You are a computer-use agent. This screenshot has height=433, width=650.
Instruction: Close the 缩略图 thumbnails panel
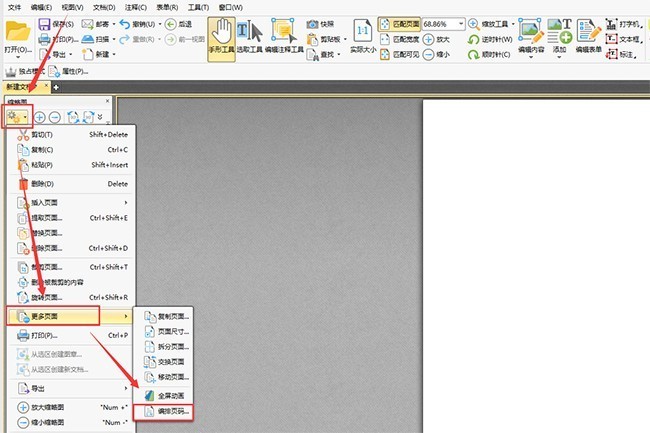(107, 101)
